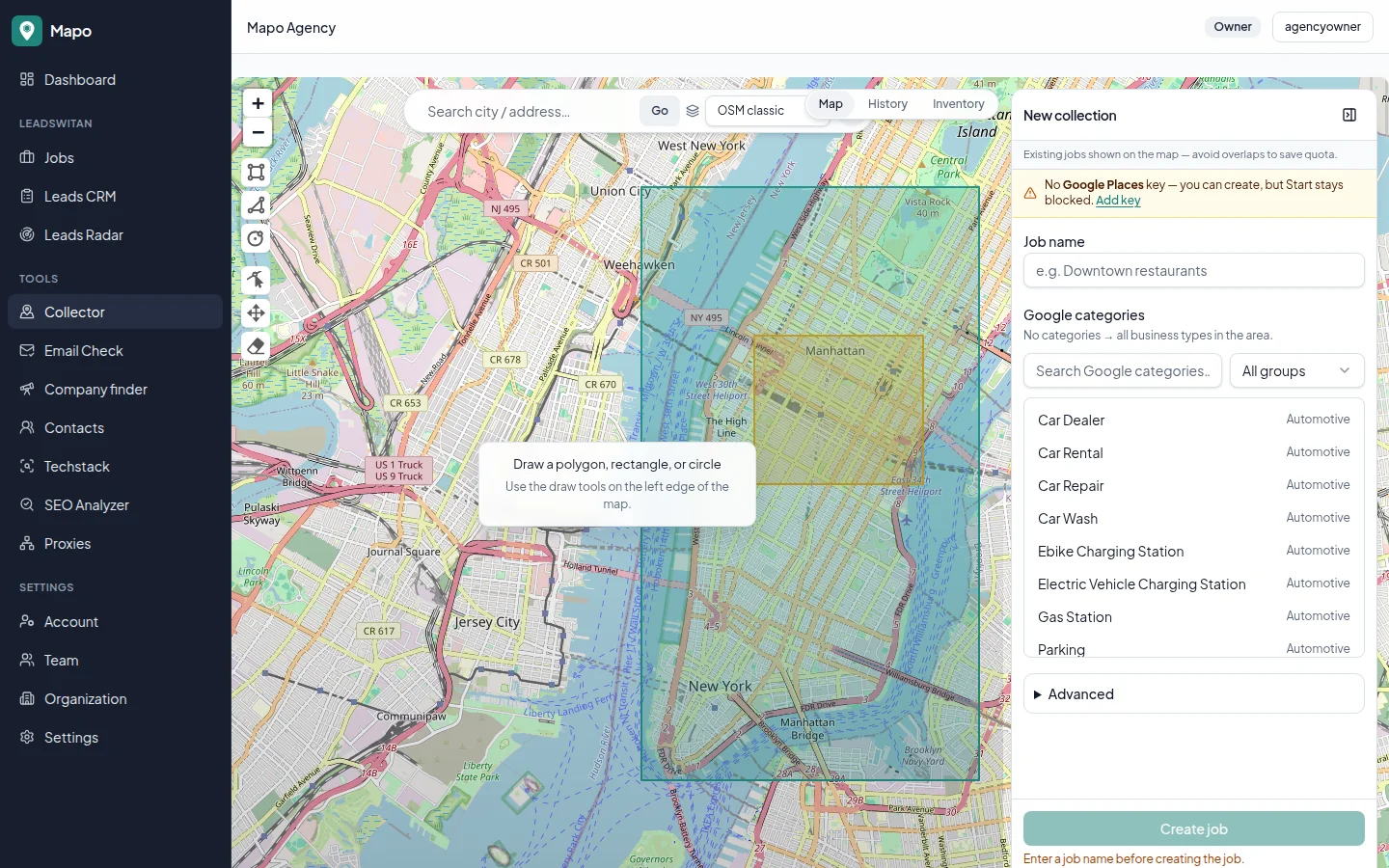Click the Create job button
The width and height of the screenshot is (1389, 868).
[1193, 828]
